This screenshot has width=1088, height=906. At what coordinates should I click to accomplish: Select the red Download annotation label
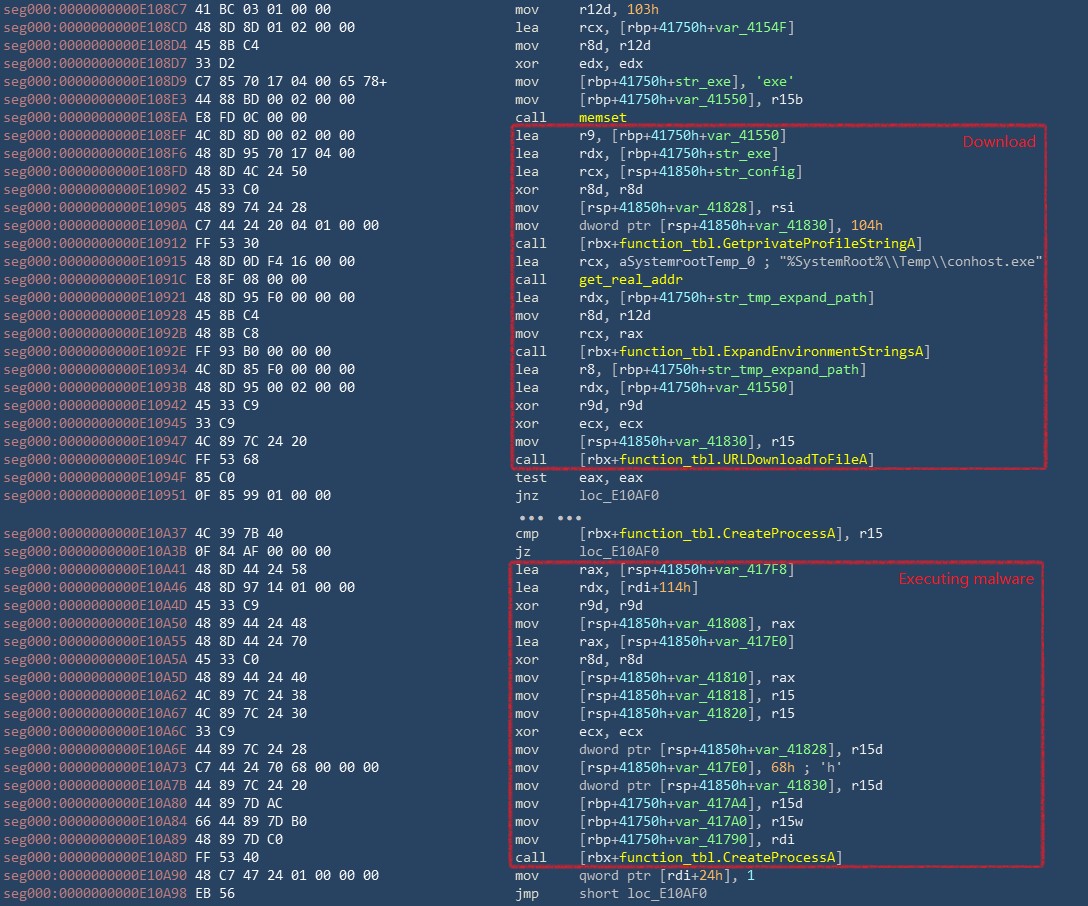click(999, 142)
